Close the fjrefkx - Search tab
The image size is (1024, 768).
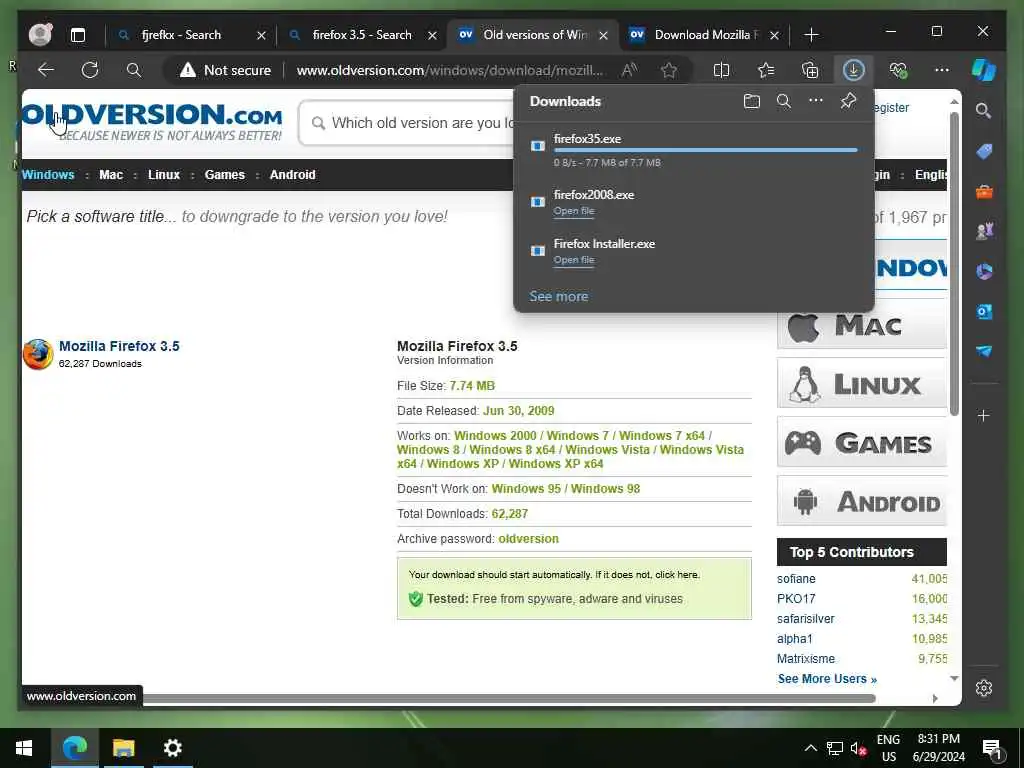click(x=261, y=35)
